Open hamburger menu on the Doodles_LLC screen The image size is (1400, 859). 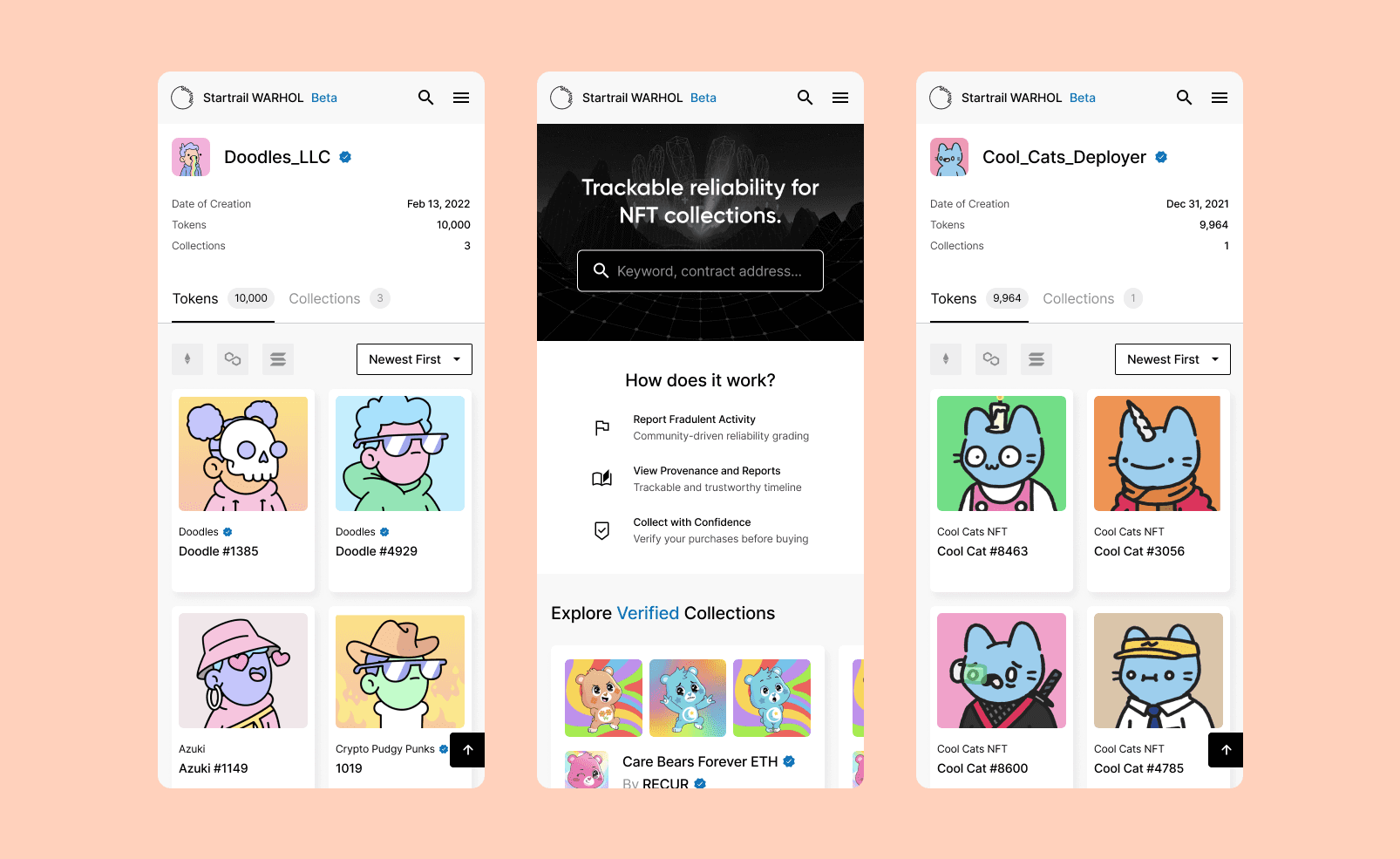(x=461, y=98)
